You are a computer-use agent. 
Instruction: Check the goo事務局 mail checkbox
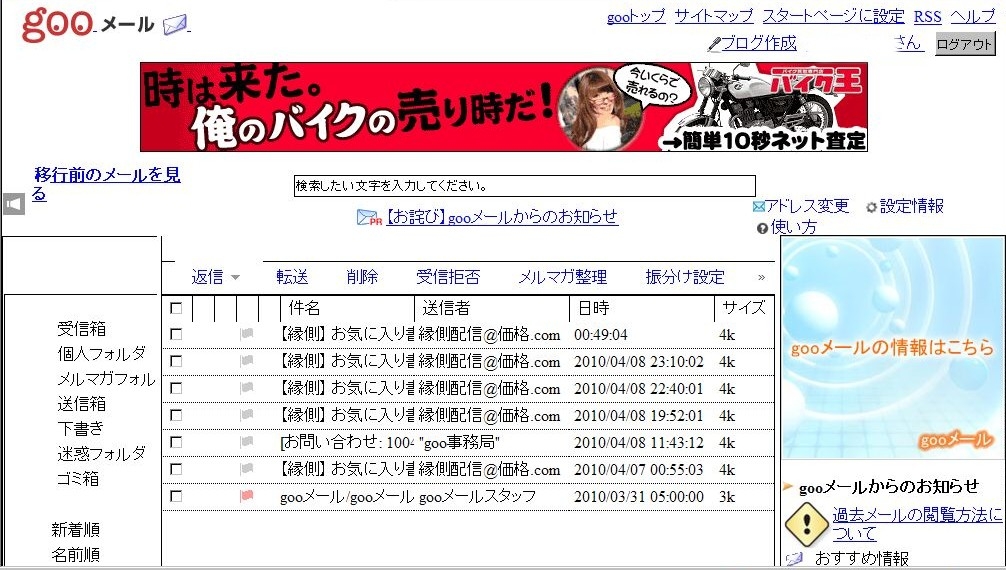point(176,442)
